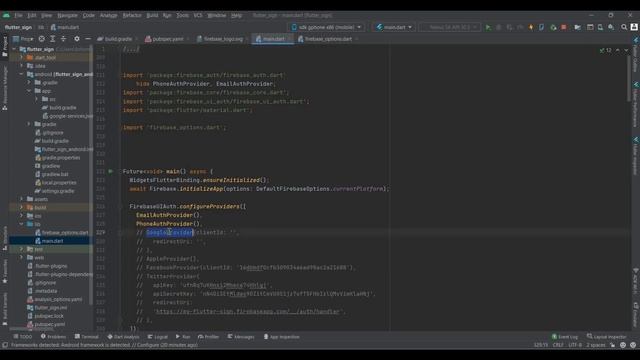Click the select opened file target icon
The image size is (640, 360).
(x=41, y=39)
